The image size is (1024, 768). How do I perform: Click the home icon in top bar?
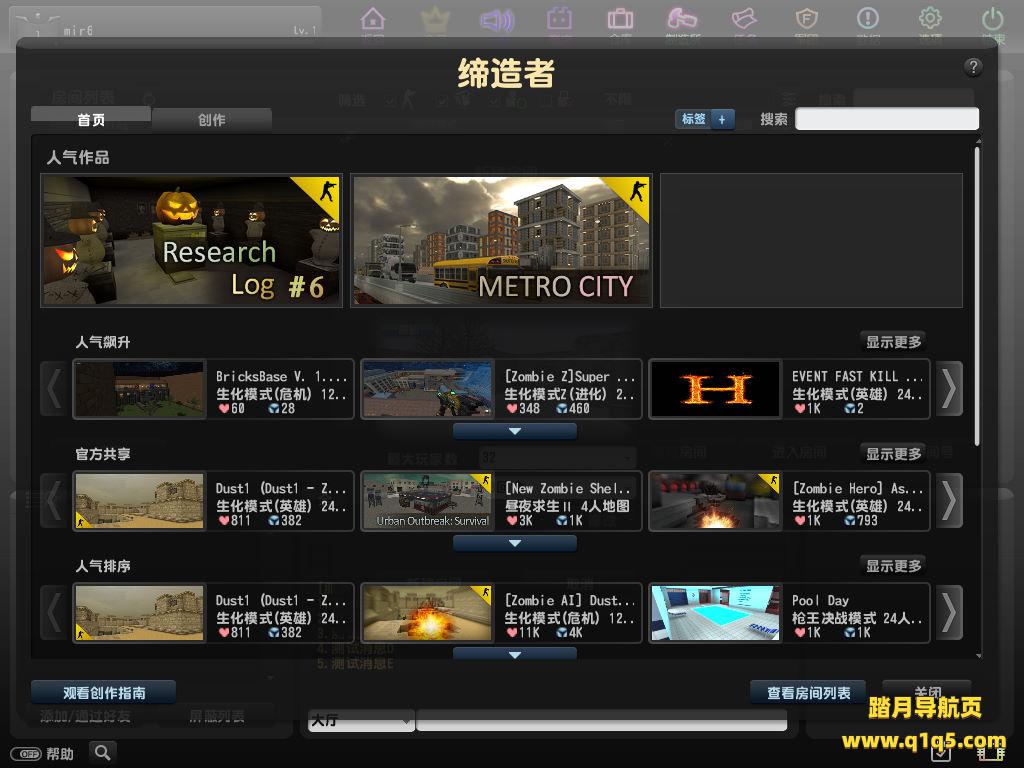(x=372, y=19)
